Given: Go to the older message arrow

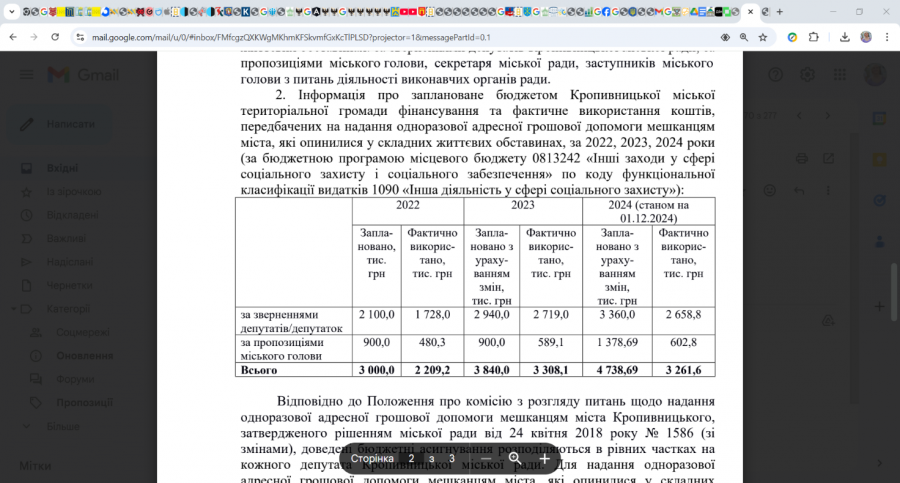Looking at the screenshot, I should [828, 115].
